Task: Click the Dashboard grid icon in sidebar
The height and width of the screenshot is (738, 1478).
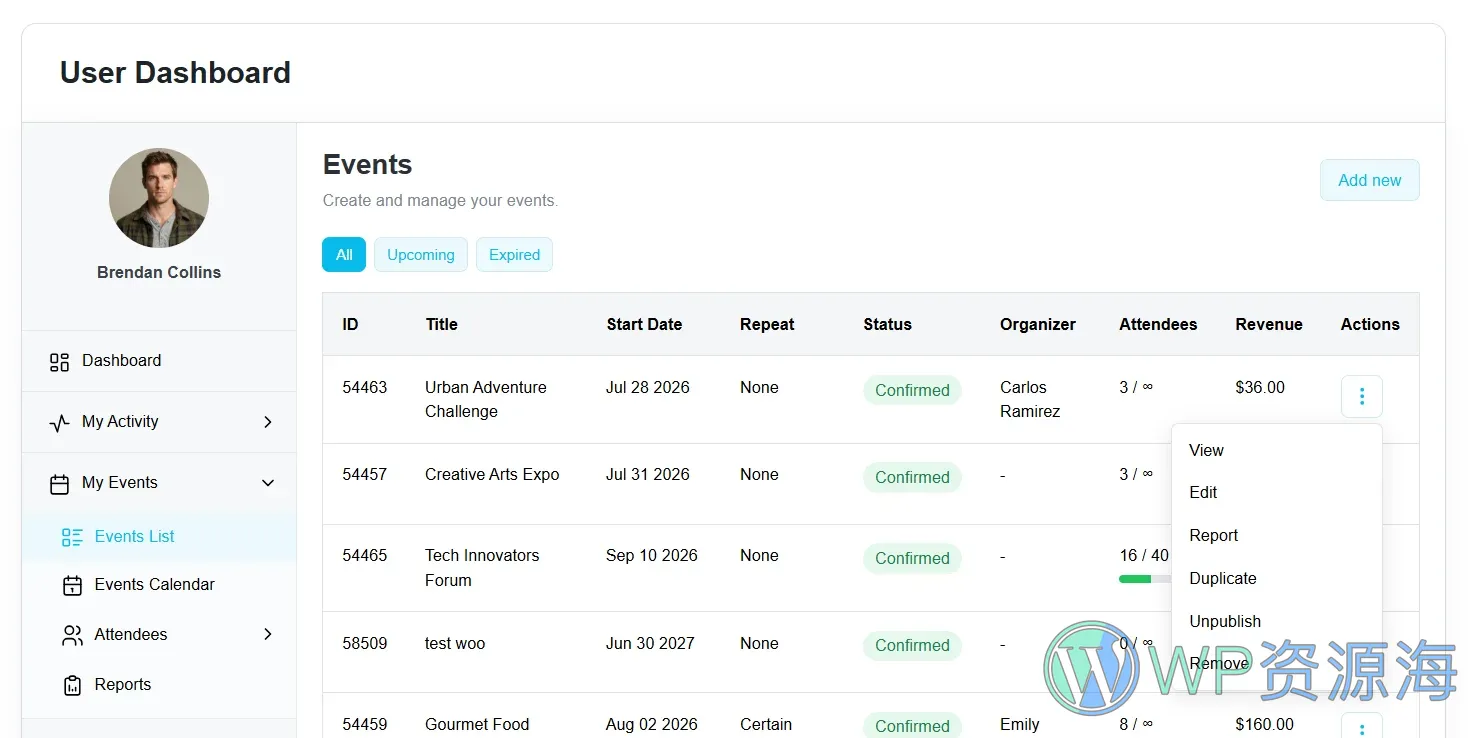Action: click(60, 362)
